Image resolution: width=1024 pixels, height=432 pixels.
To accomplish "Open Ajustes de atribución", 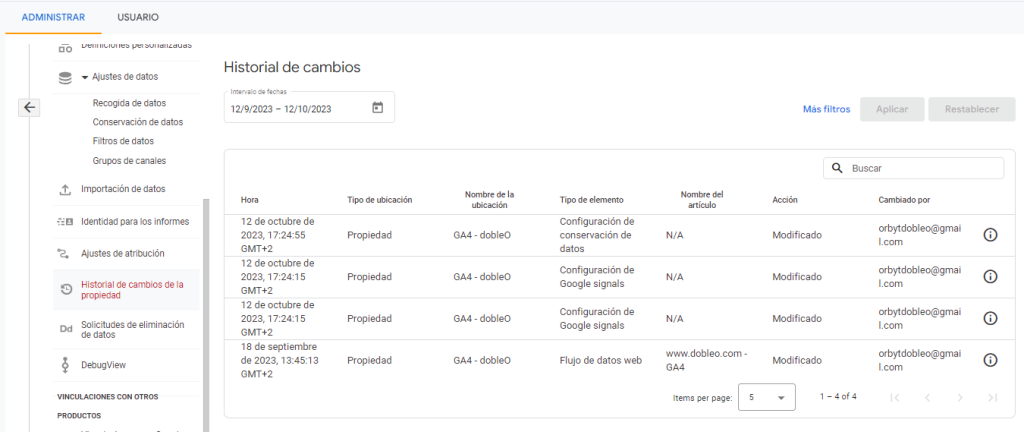I will [x=122, y=254].
